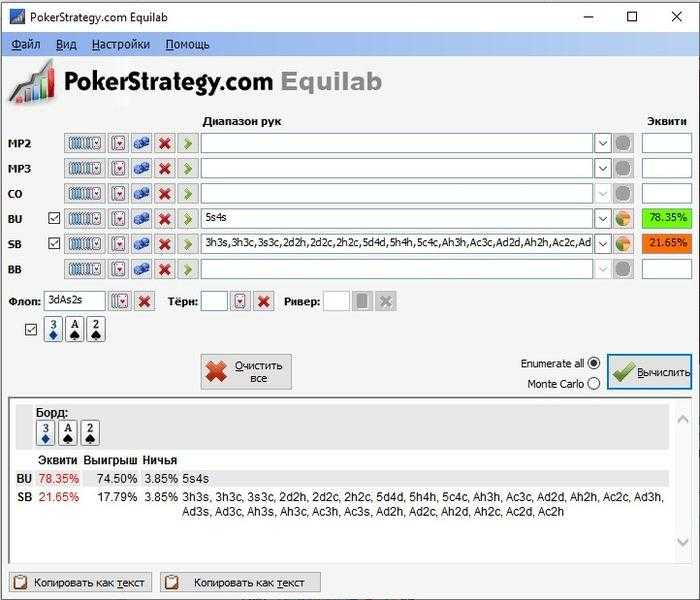The height and width of the screenshot is (600, 700).
Task: Select 2 of spades flop card
Action: (x=96, y=329)
